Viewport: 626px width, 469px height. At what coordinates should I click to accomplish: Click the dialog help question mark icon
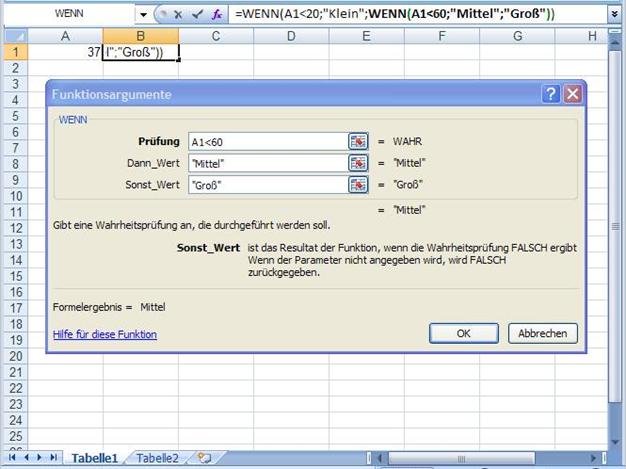[x=551, y=94]
